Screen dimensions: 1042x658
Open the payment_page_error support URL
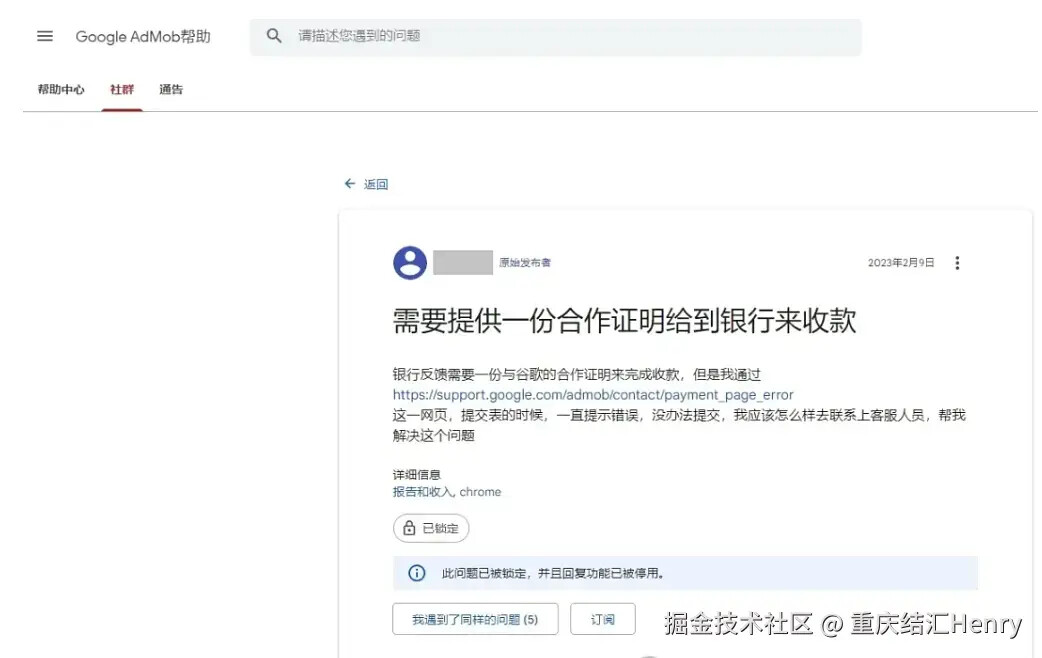click(593, 395)
